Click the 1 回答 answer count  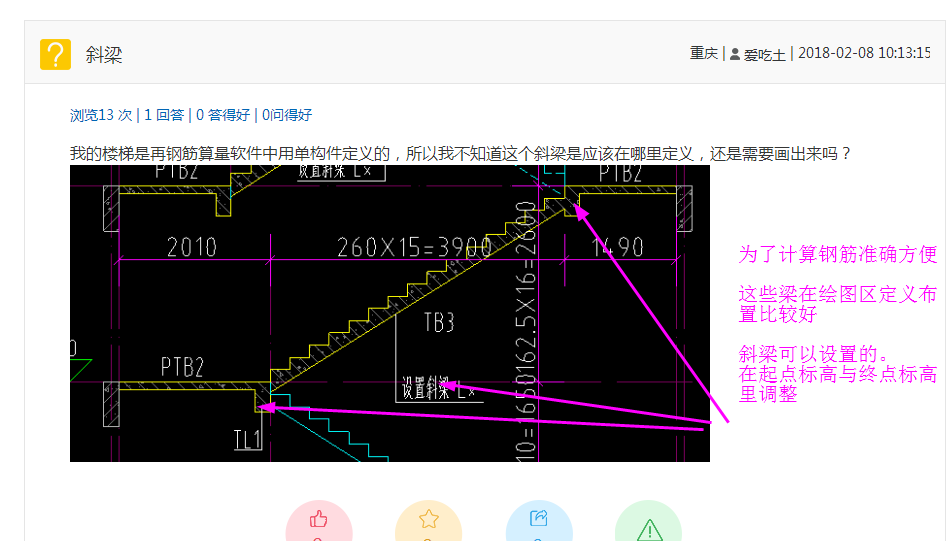(x=164, y=115)
